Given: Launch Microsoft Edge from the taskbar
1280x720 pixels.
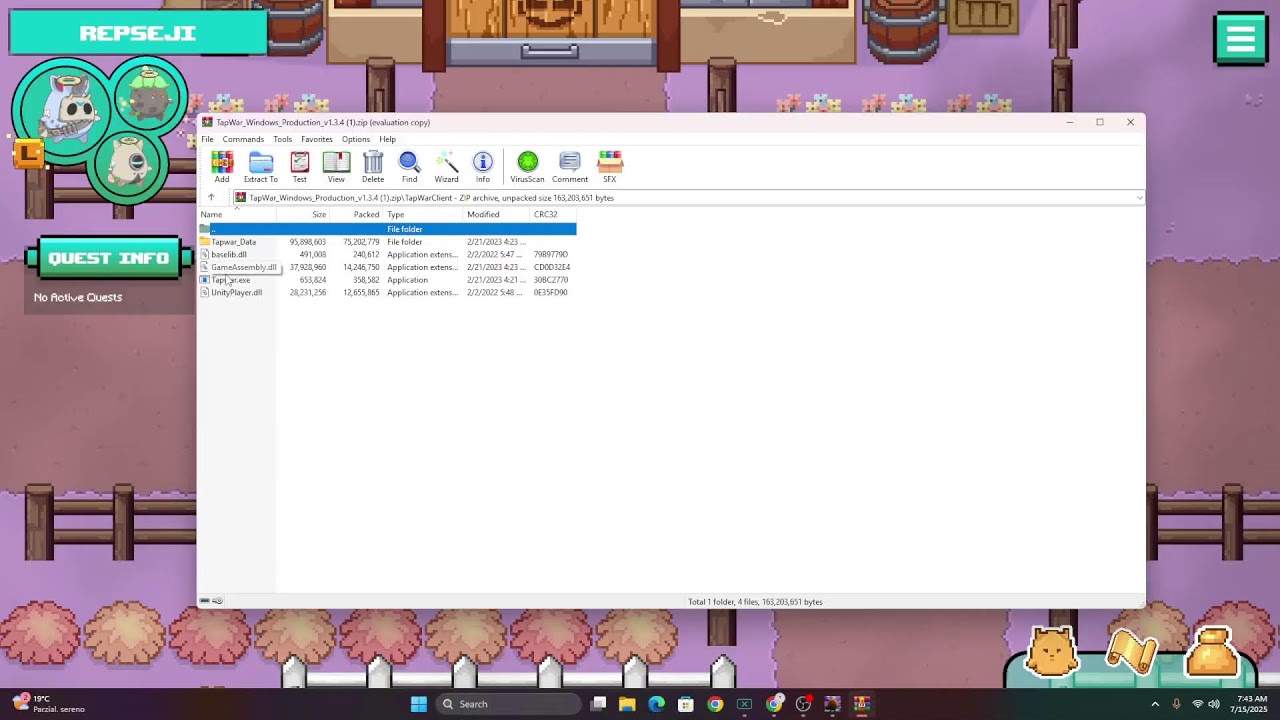Looking at the screenshot, I should 656,704.
